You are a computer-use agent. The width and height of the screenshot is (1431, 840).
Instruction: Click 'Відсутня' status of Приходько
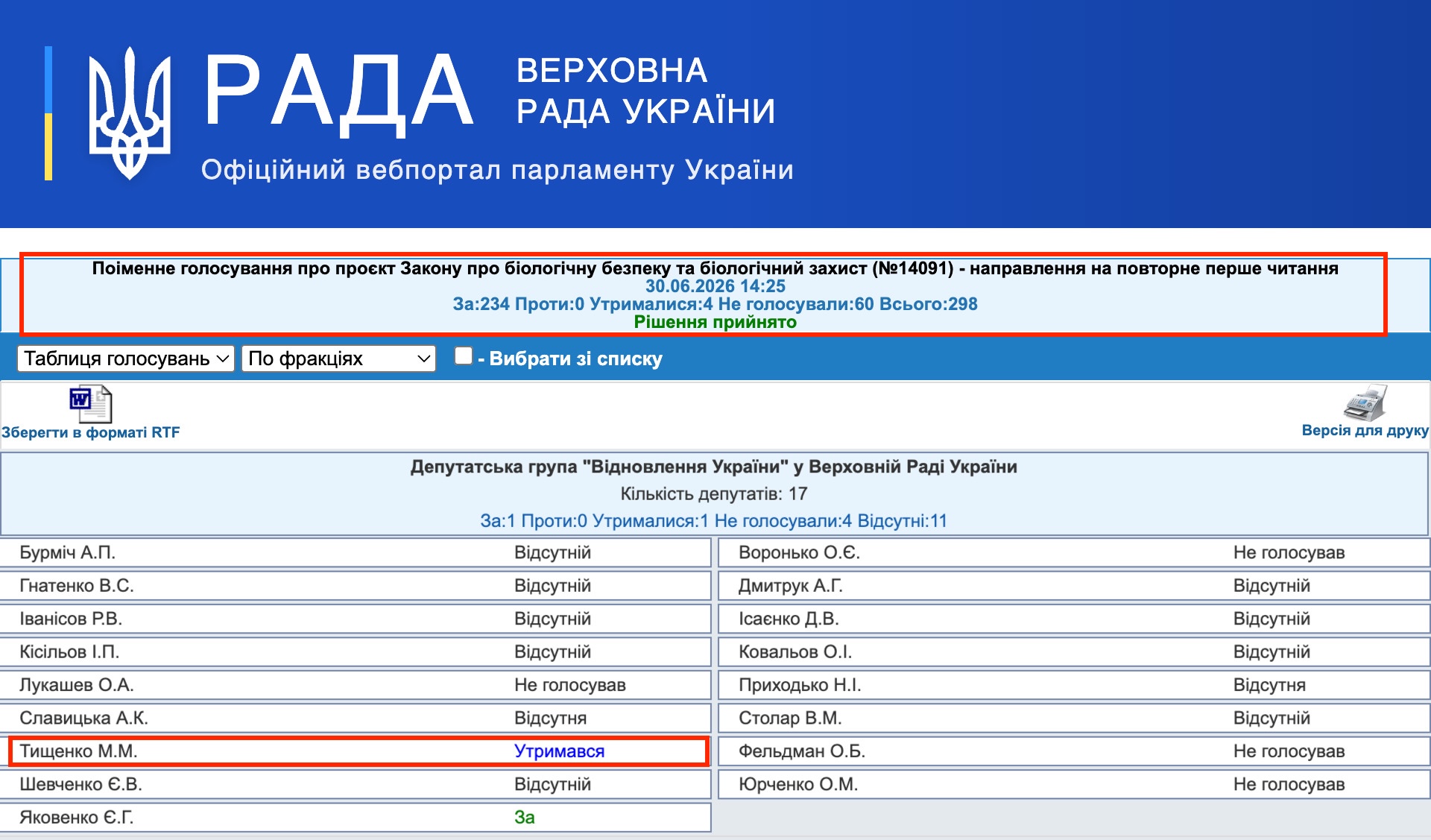pyautogui.click(x=1269, y=684)
